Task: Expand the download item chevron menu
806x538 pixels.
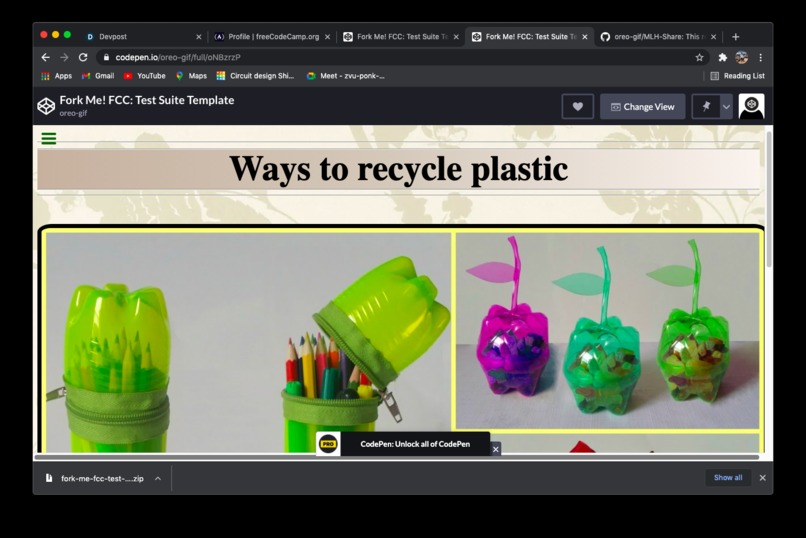Action: 158,478
